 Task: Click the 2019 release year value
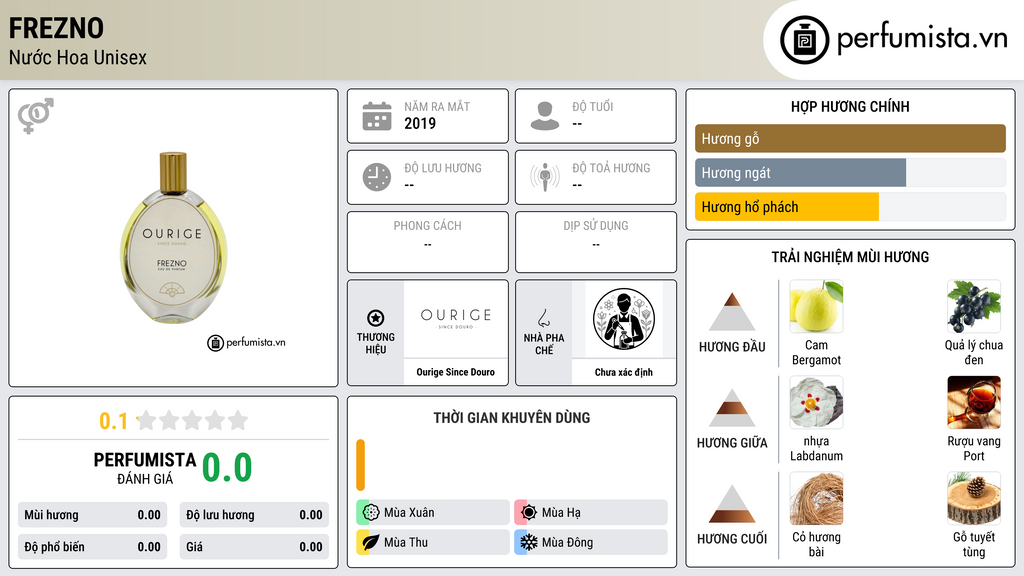point(420,123)
